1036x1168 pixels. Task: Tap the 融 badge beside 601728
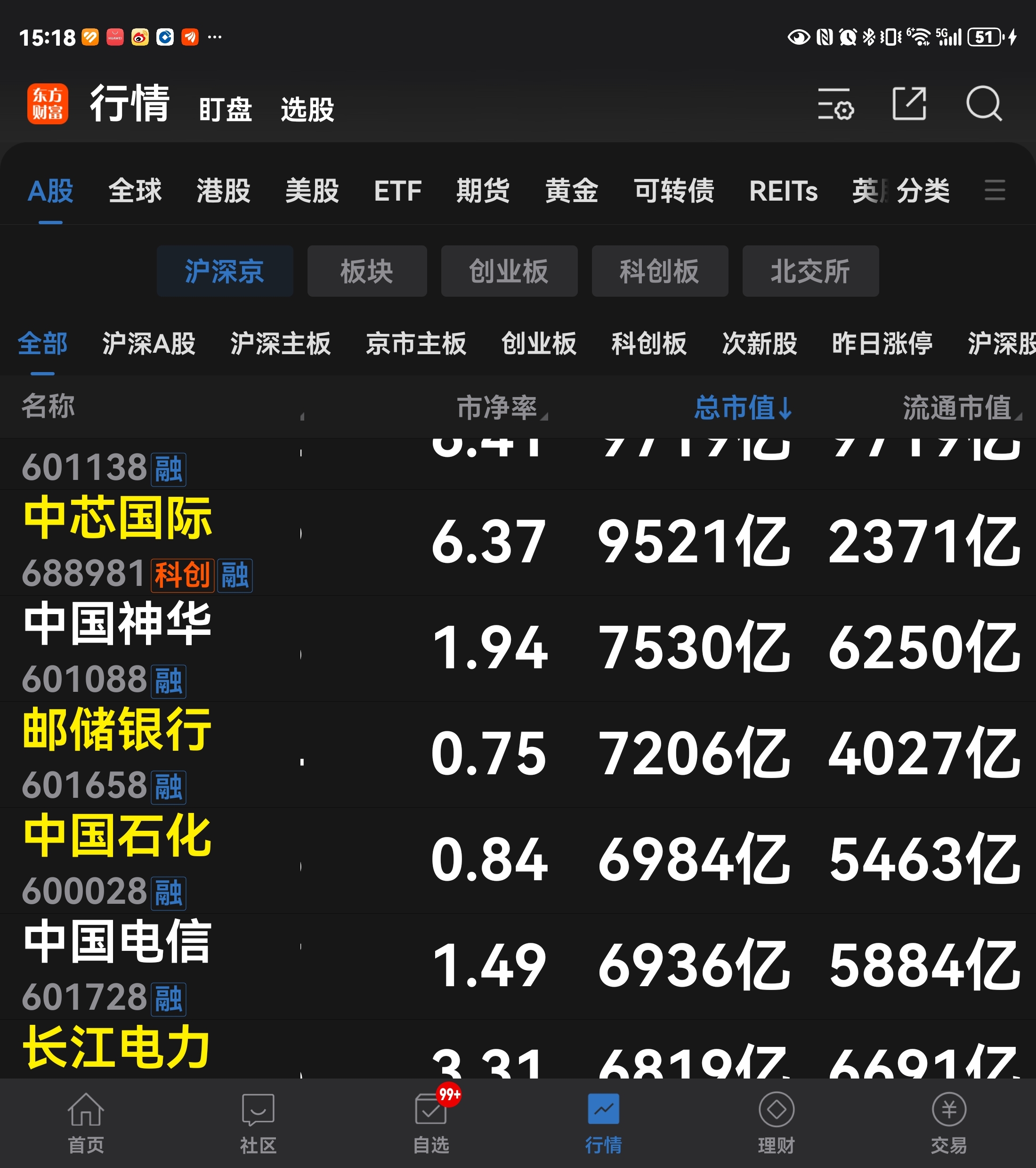[169, 999]
